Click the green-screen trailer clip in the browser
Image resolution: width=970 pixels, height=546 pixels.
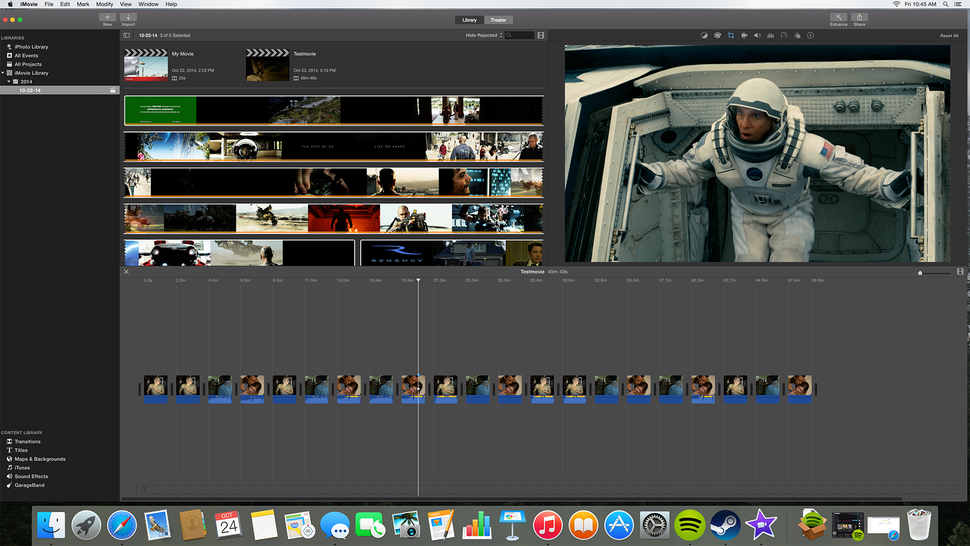click(160, 110)
